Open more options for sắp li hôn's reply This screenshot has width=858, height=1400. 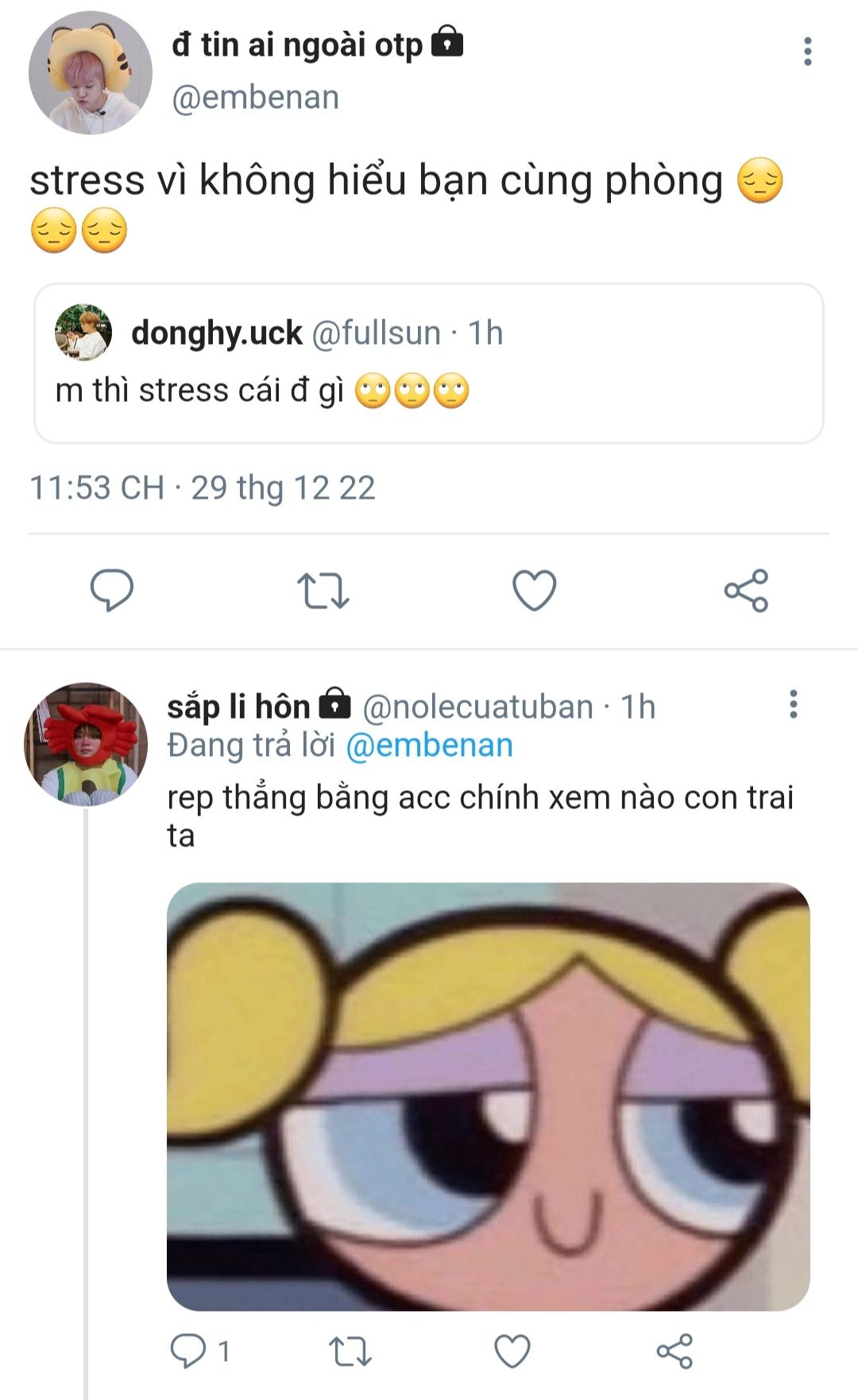click(x=793, y=704)
